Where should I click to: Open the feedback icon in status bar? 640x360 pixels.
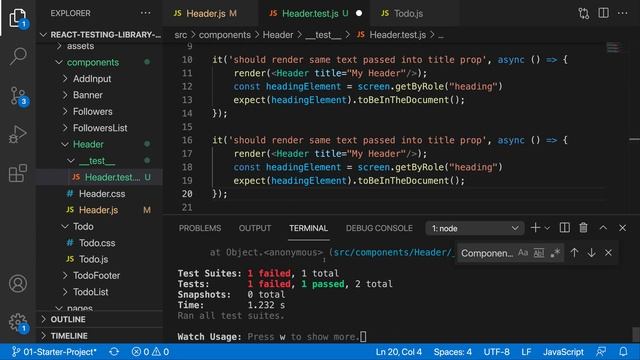click(601, 351)
